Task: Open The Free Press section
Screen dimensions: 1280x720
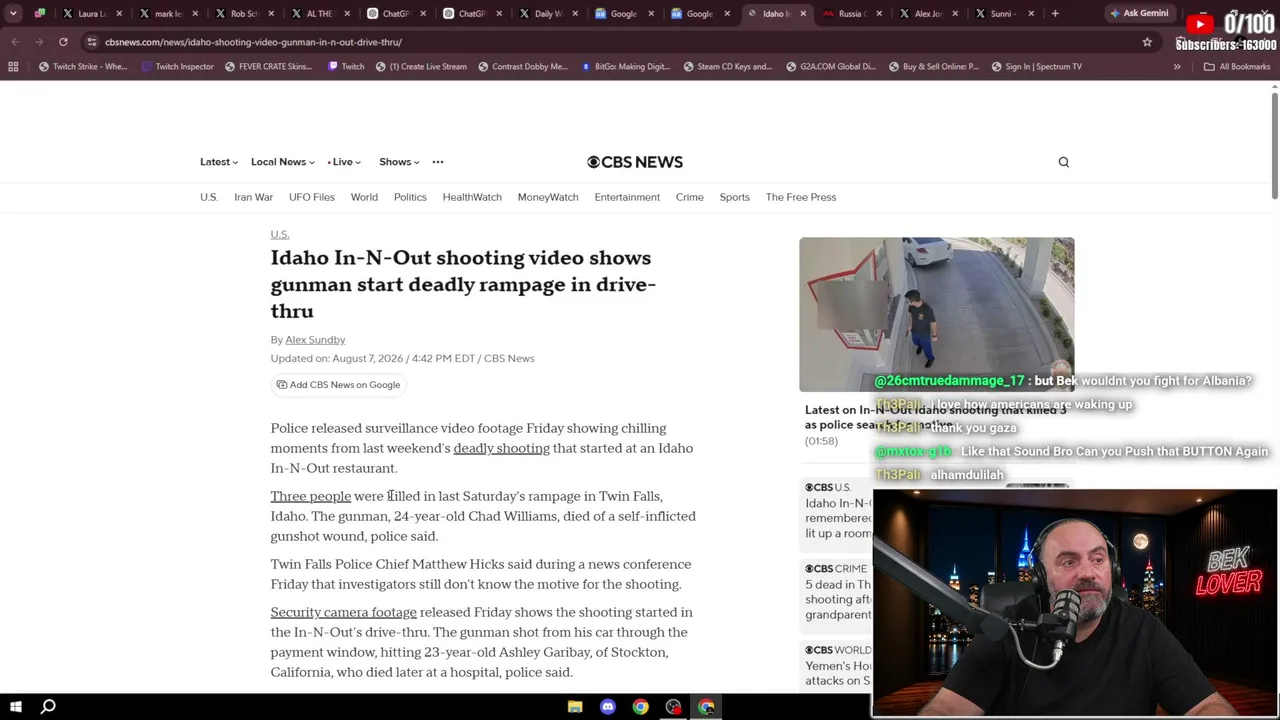Action: tap(801, 197)
